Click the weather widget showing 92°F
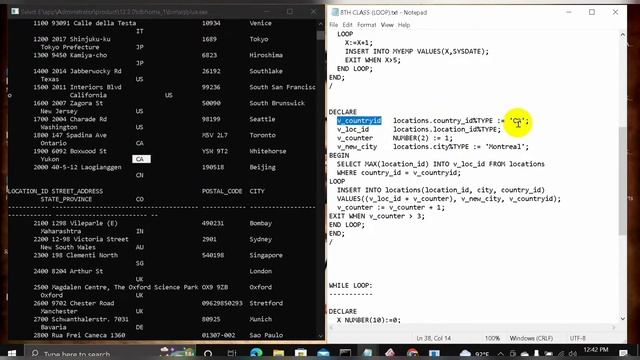 point(475,353)
